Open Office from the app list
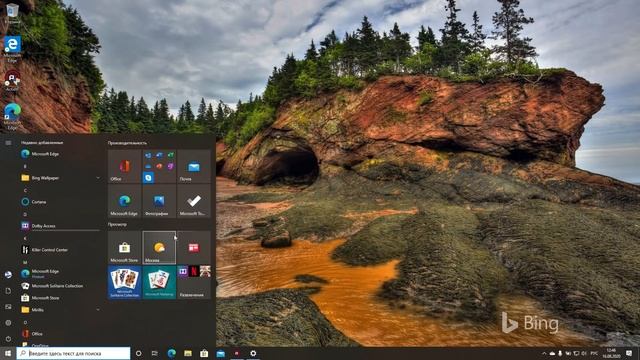The height and width of the screenshot is (360, 640). [x=60, y=334]
